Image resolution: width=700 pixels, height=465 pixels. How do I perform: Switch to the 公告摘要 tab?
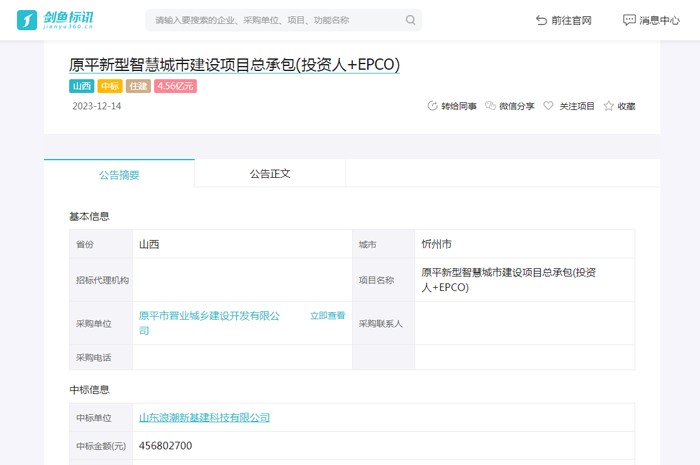click(x=119, y=174)
